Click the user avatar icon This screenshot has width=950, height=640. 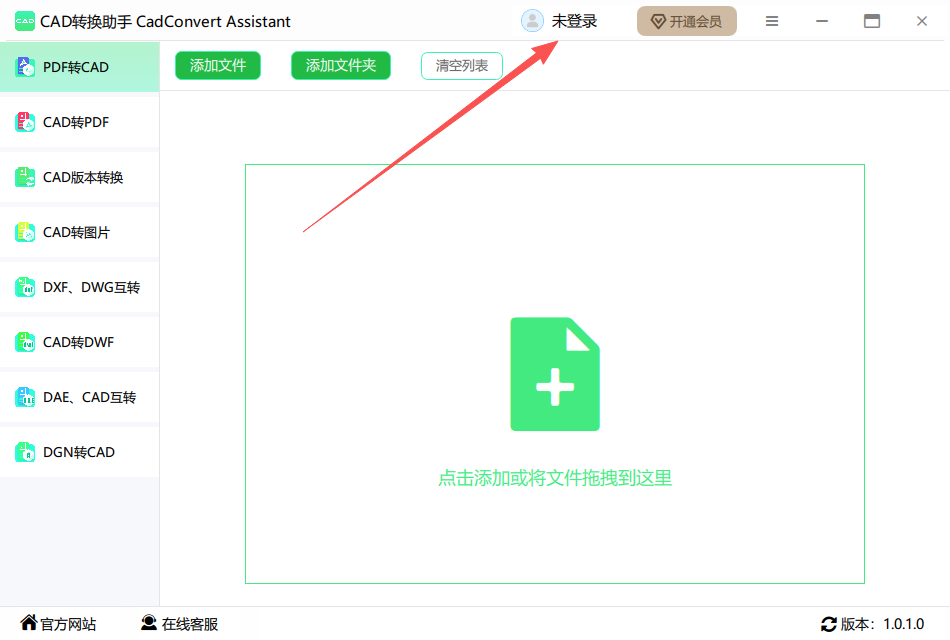tap(532, 21)
